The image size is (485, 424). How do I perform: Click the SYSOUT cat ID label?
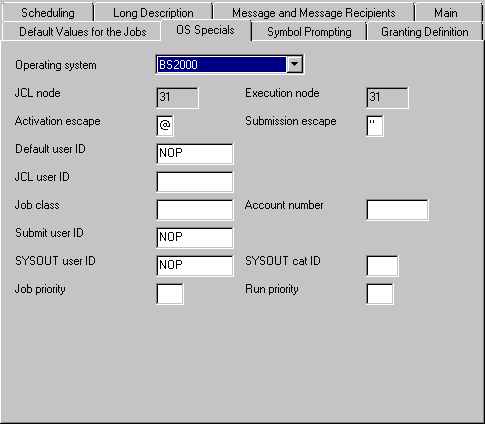(x=283, y=261)
